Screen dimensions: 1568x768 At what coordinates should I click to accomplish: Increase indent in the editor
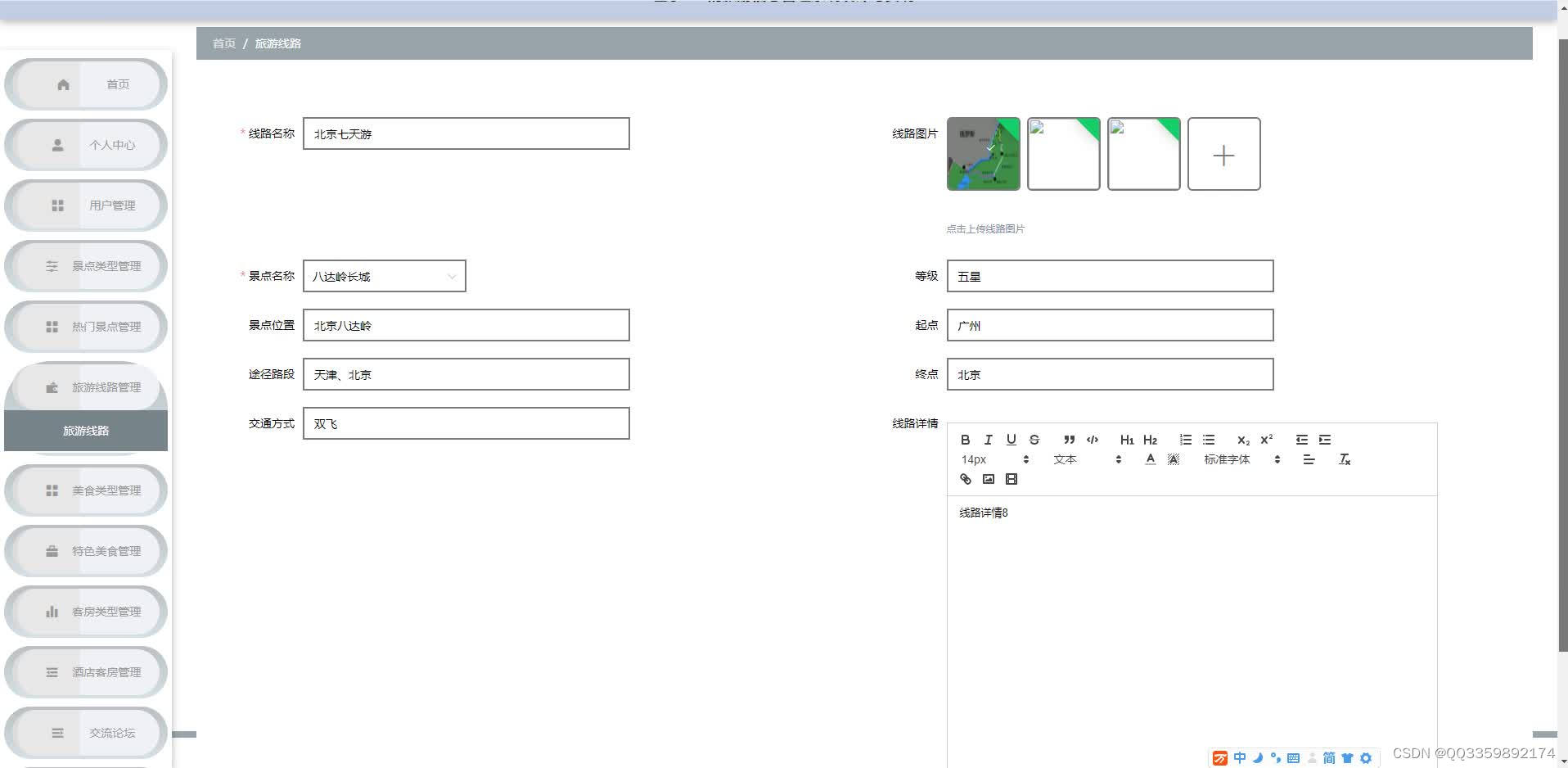click(1325, 440)
